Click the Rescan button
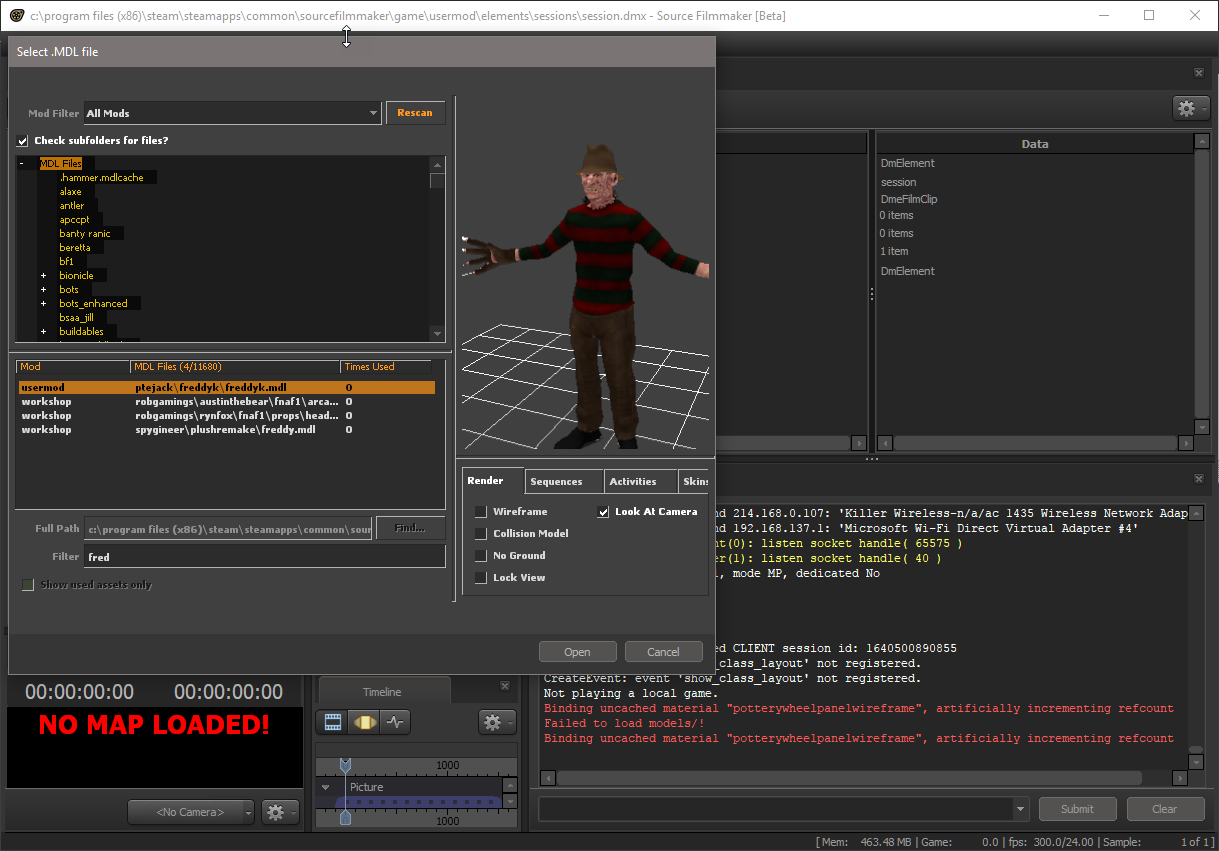This screenshot has width=1219, height=851. (415, 113)
